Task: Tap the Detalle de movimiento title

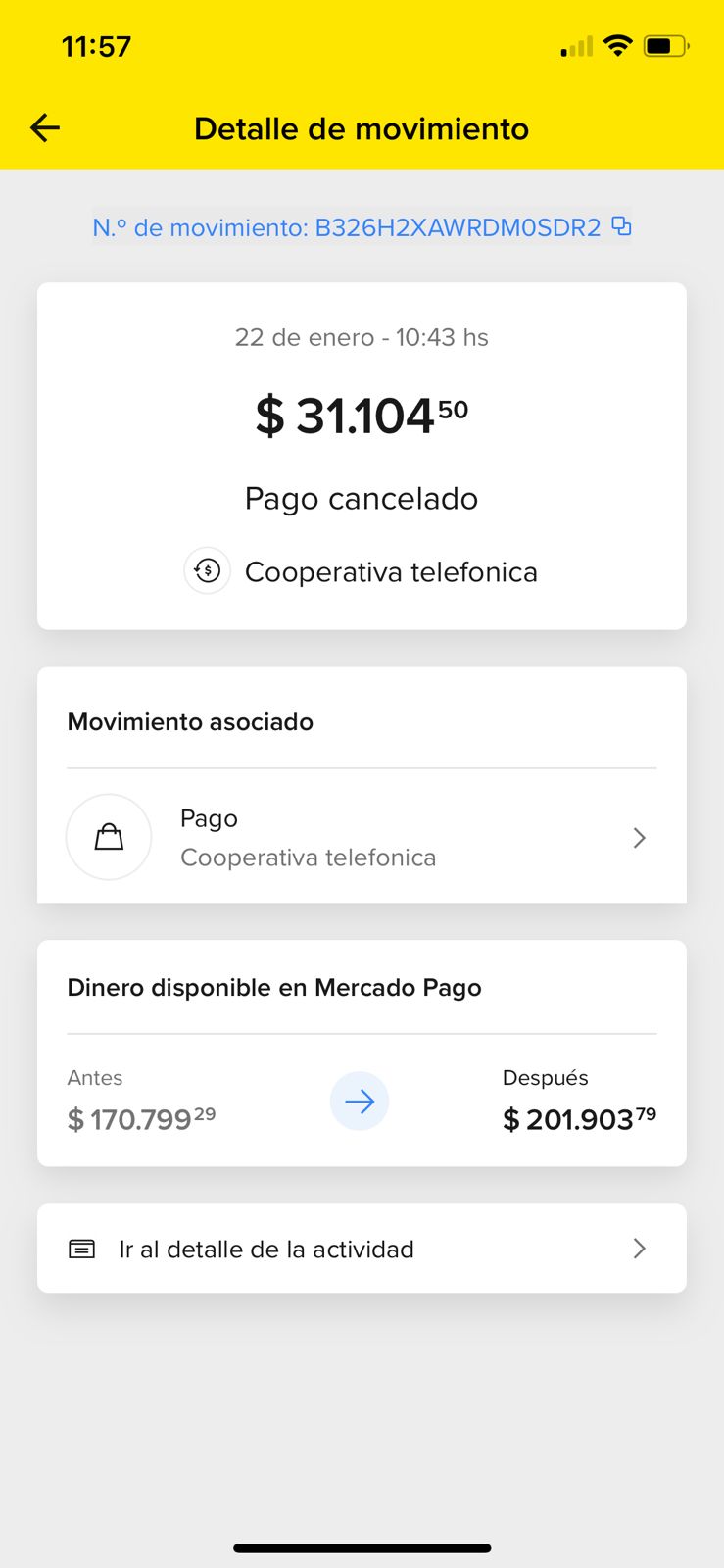Action: tap(362, 128)
